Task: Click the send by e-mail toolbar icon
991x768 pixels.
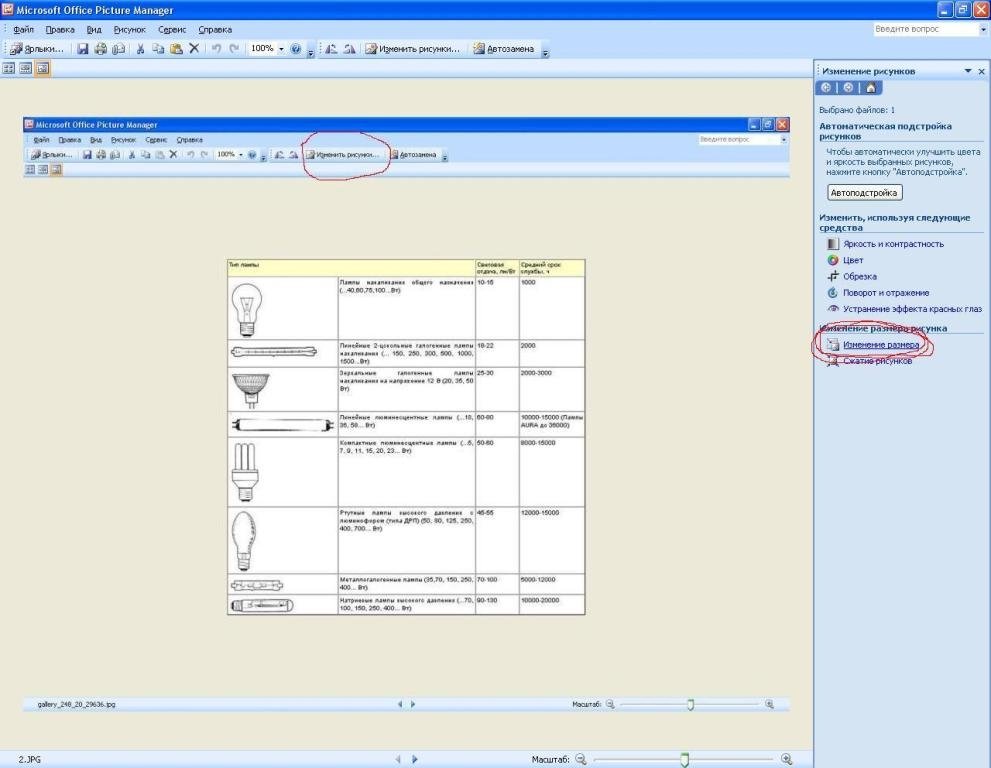Action: 118,49
